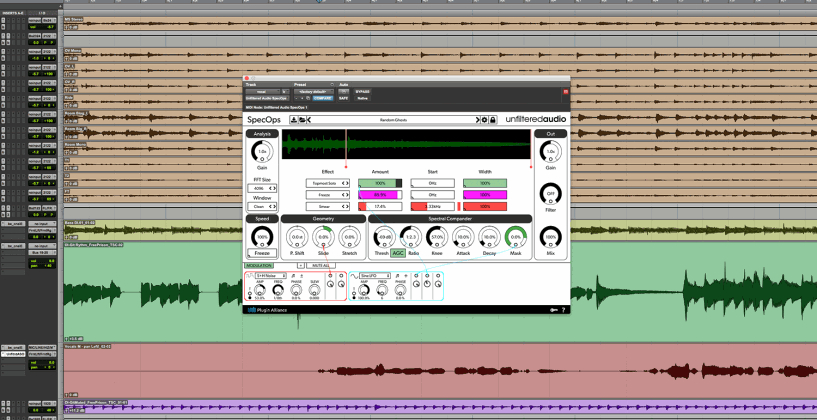The height and width of the screenshot is (420, 817).
Task: Open the help question mark icon
Action: tap(564, 310)
